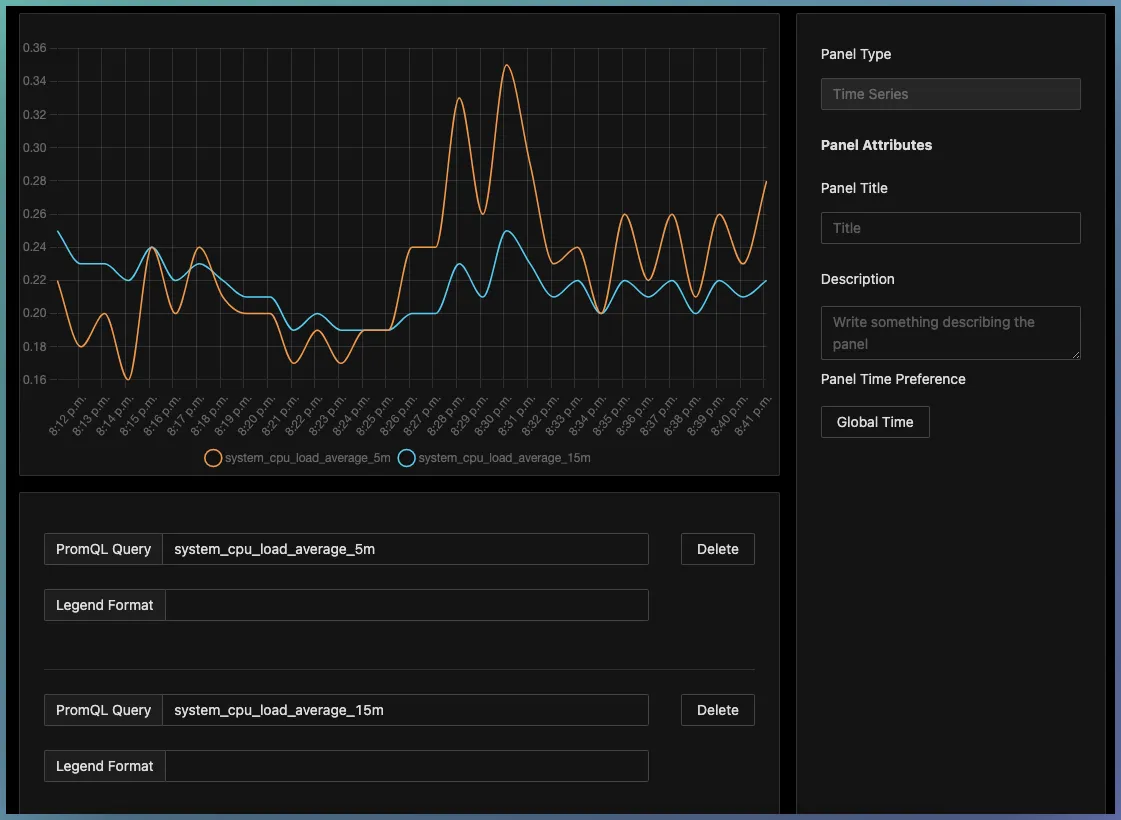Click the orange line endpoint at 8:41 p.m.
1121x820 pixels.
click(x=765, y=181)
